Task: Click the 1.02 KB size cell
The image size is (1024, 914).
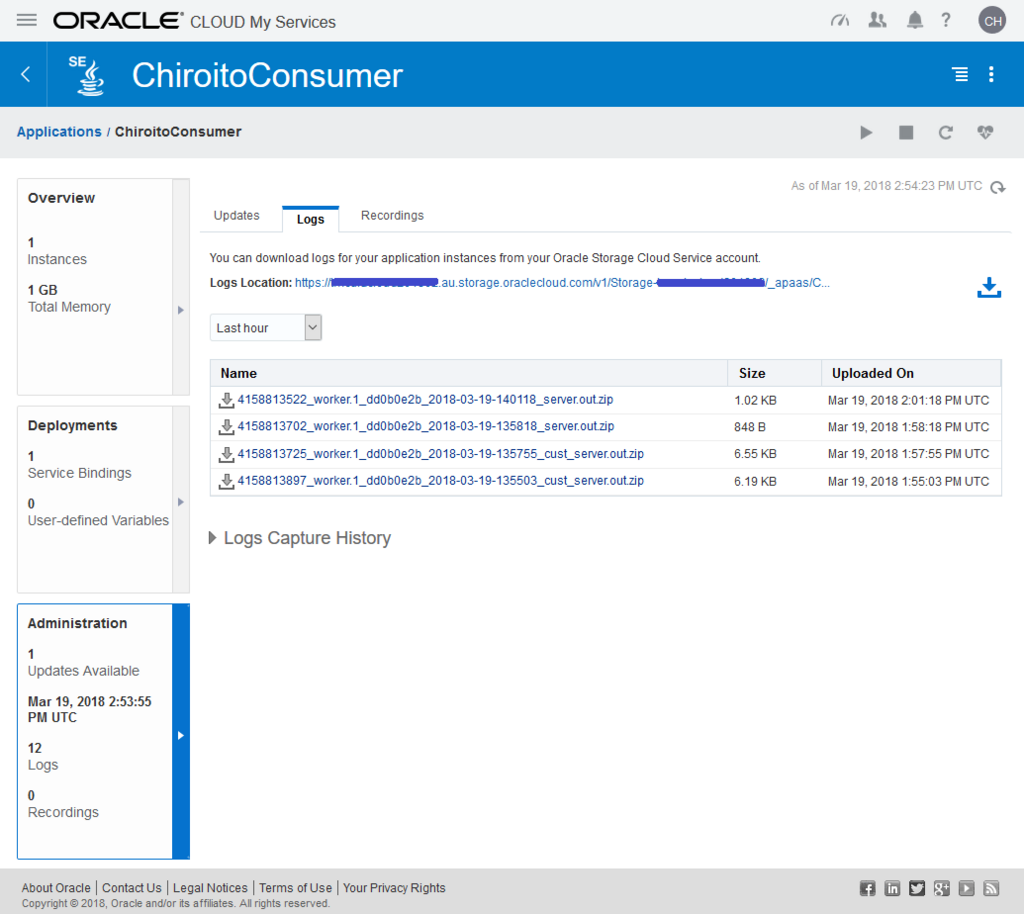Action: (755, 400)
